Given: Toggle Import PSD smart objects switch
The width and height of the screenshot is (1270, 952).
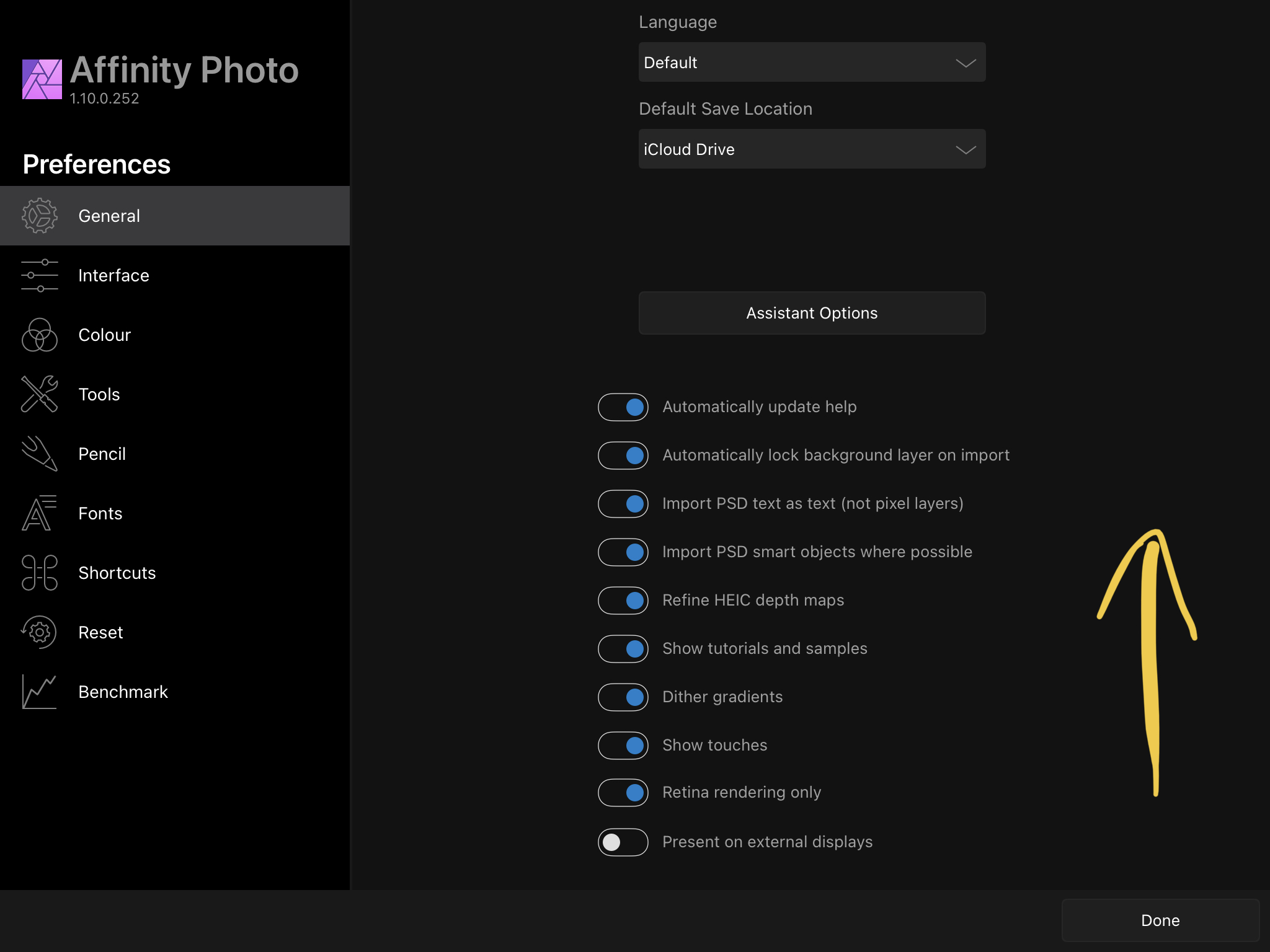Looking at the screenshot, I should 623,552.
